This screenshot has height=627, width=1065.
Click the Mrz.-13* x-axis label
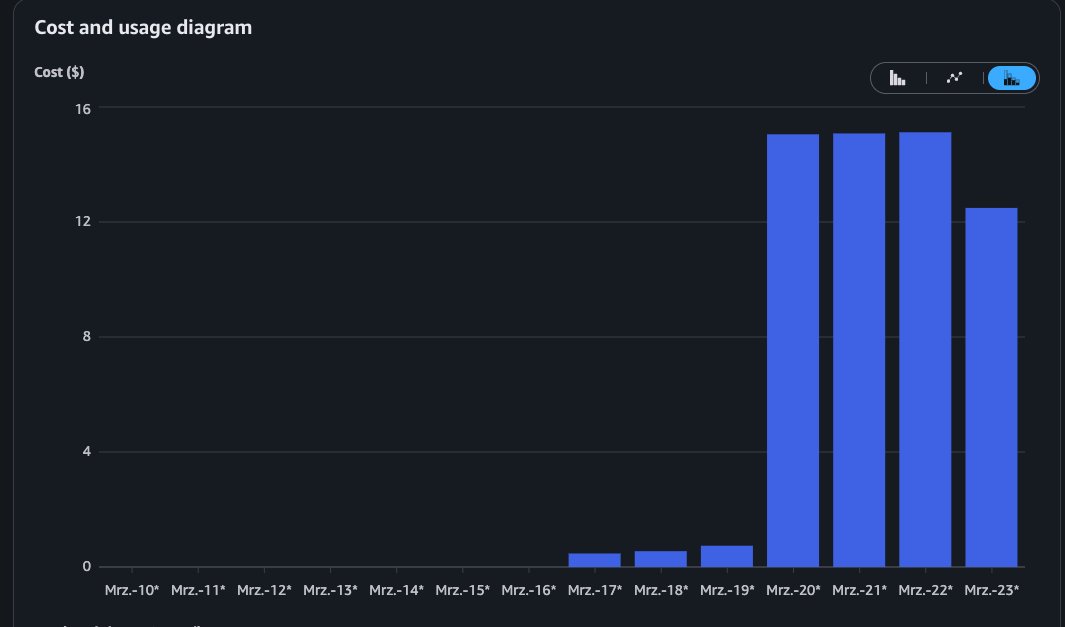(330, 591)
